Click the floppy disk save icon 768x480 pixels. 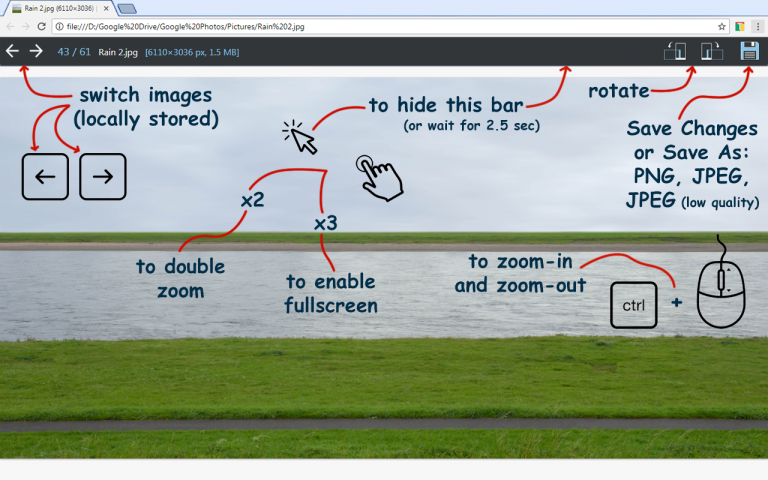tap(750, 51)
